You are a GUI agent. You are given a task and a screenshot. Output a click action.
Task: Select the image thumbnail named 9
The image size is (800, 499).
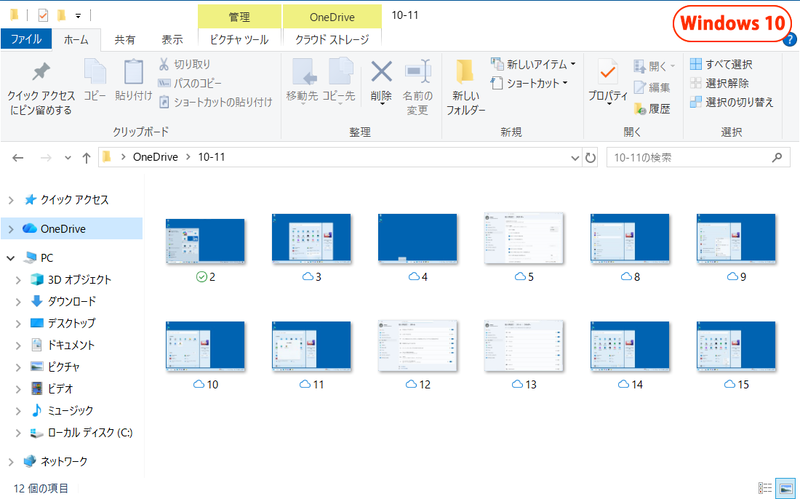pos(736,238)
